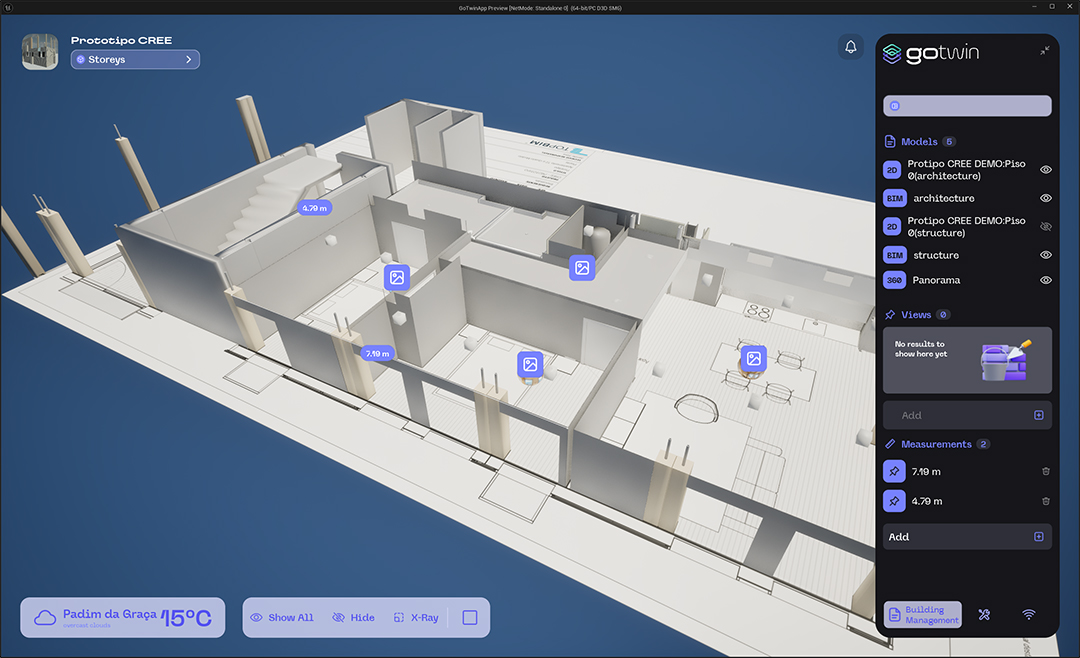
Task: Select the structure BIM model entry
Action: pos(935,256)
